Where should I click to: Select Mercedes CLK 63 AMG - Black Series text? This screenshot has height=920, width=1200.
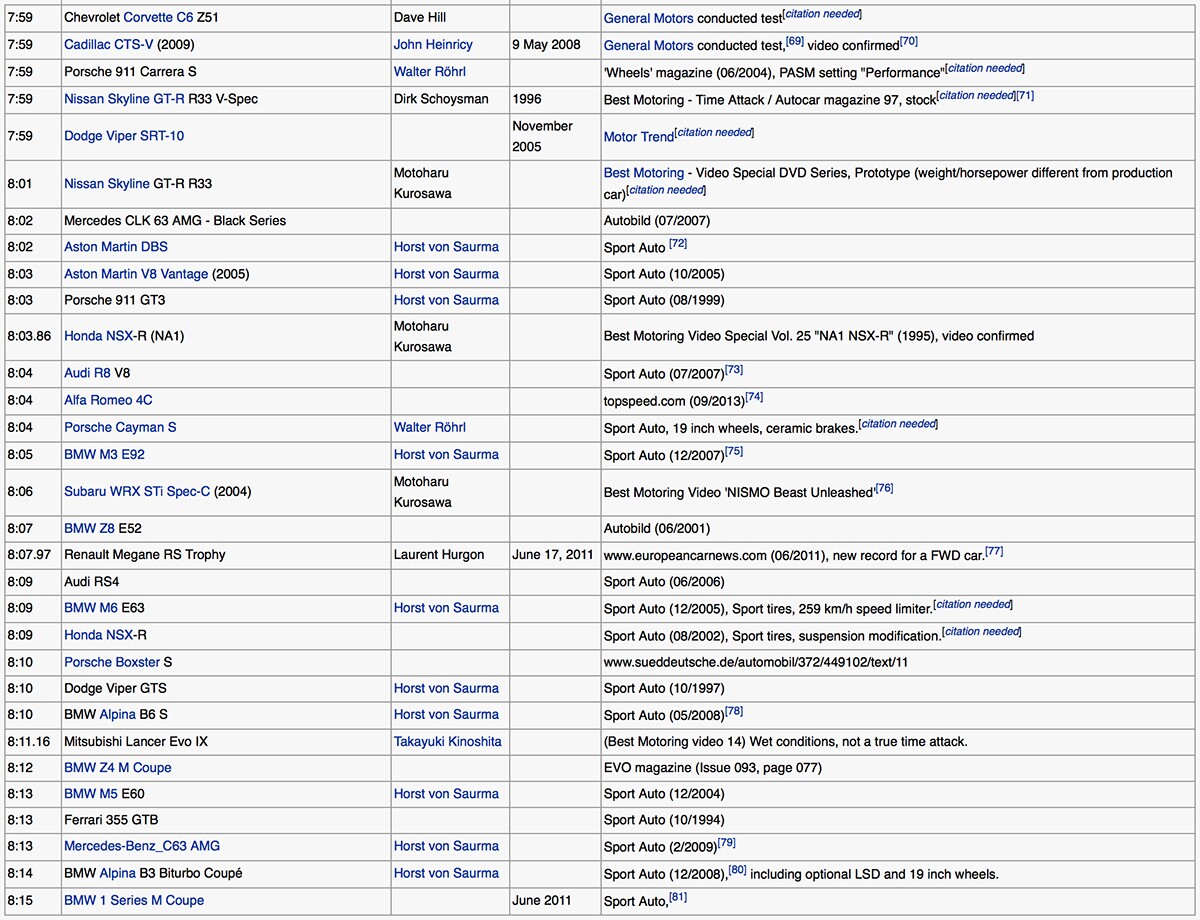tap(175, 220)
